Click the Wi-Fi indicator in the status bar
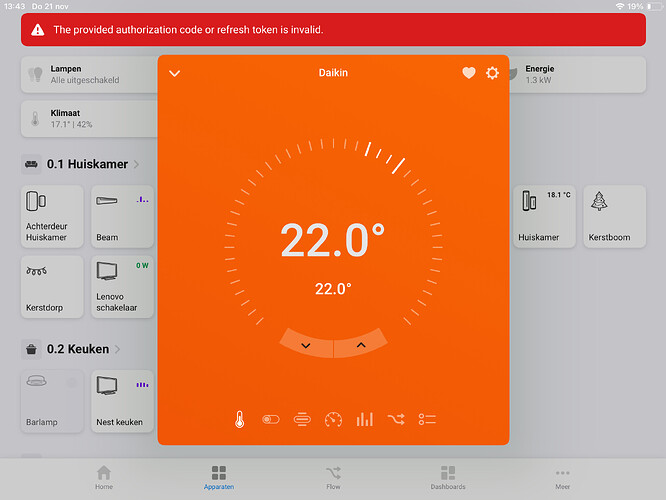Screen dimensions: 666x500 (x=620, y=6)
